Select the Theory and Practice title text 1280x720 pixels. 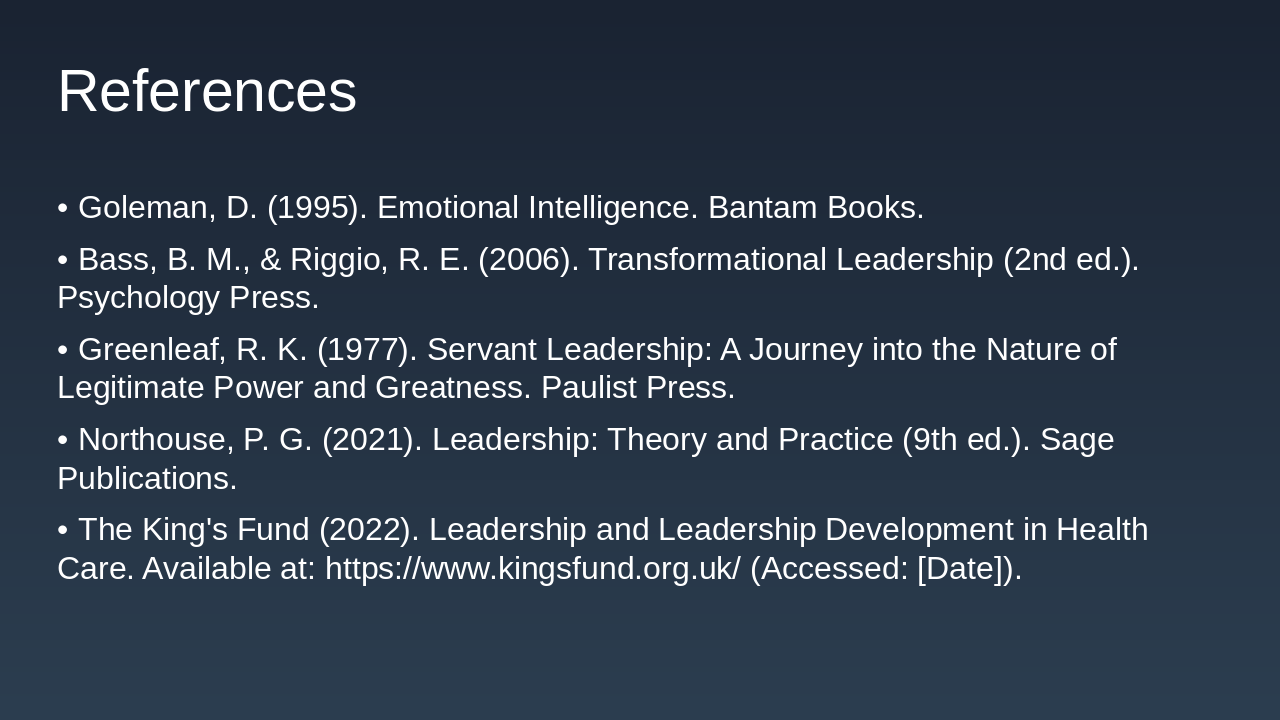click(750, 440)
